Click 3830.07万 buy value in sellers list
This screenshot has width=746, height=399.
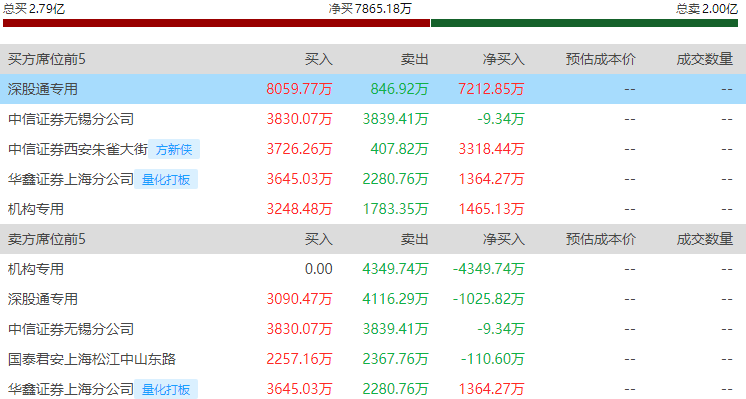coord(299,329)
